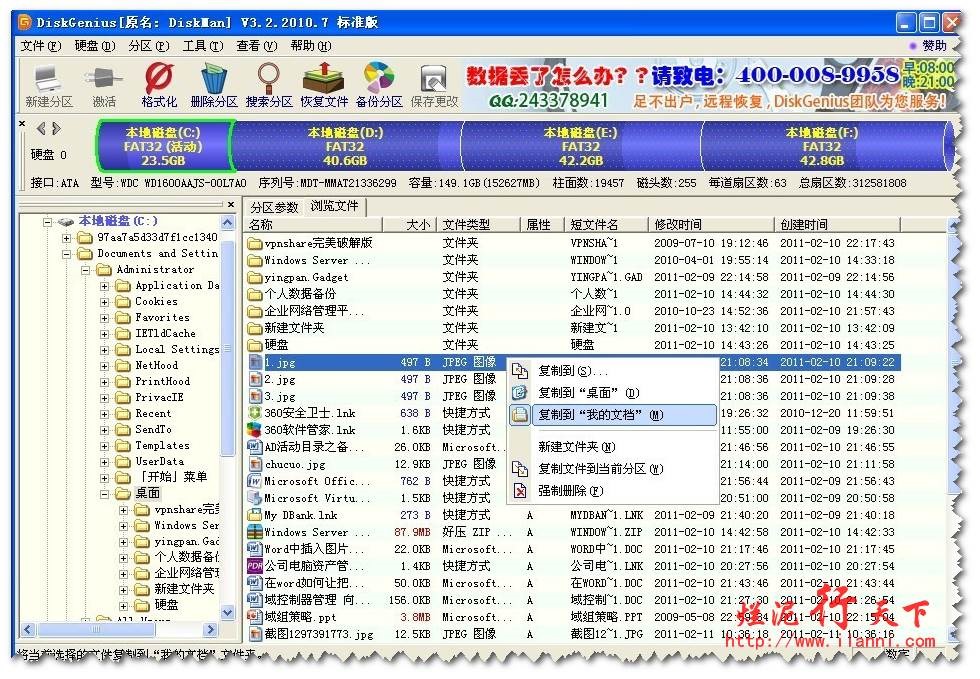
Task: Select the 域组策略.ppt file icon
Action: 254,617
